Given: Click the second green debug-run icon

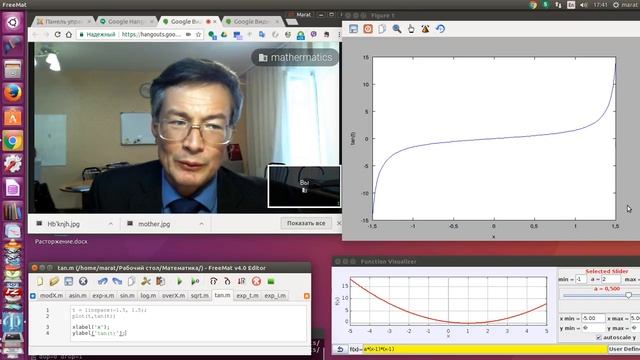Looking at the screenshot, I should 195,281.
